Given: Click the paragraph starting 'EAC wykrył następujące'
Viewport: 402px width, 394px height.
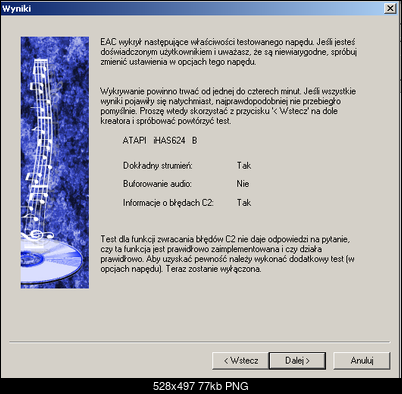Looking at the screenshot, I should tap(229, 52).
